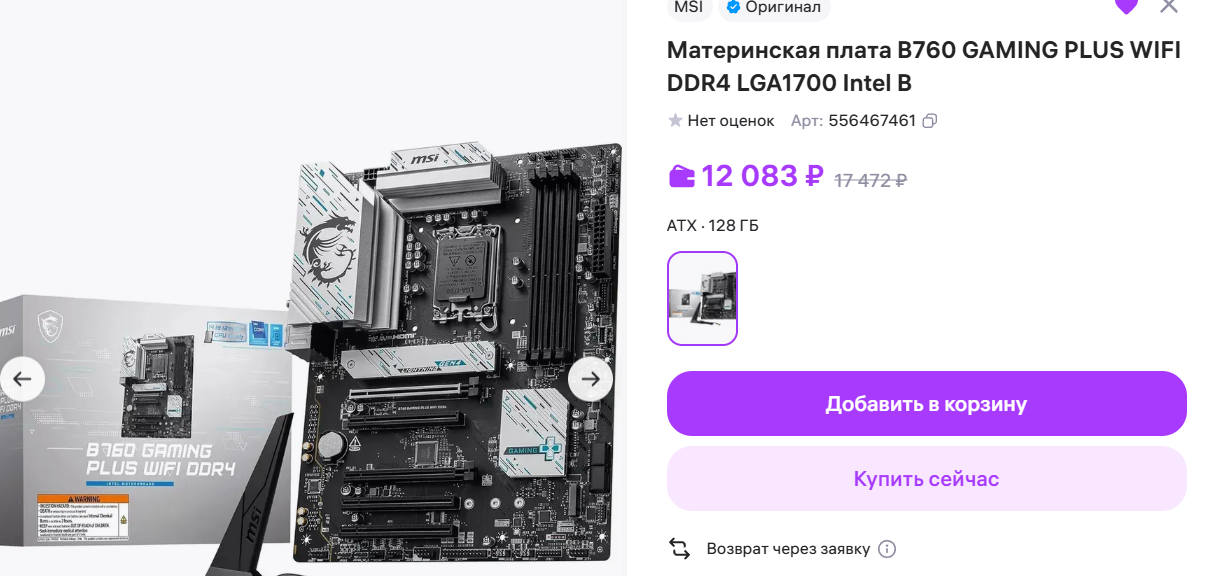Click the 12 083 ₽ price
The image size is (1215, 576).
click(762, 176)
